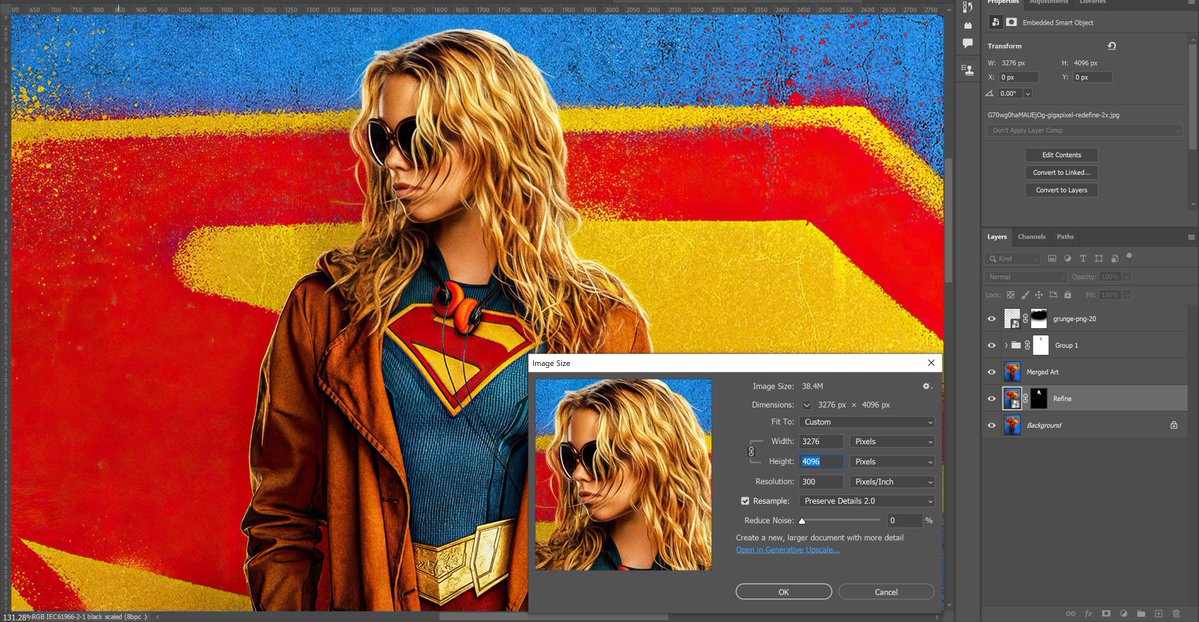Click the Convert to Linked button
The width and height of the screenshot is (1199, 622).
click(1061, 172)
